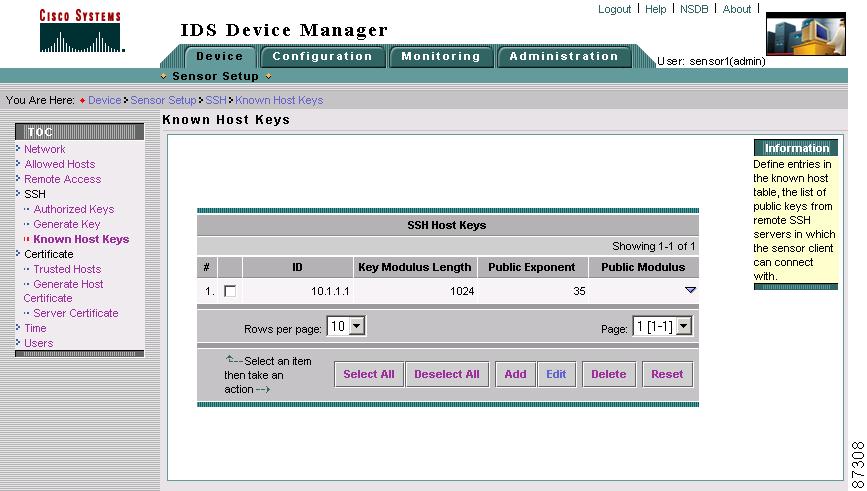The height and width of the screenshot is (491, 867).
Task: Open Allowed Hosts in the TOC
Action: click(x=60, y=164)
